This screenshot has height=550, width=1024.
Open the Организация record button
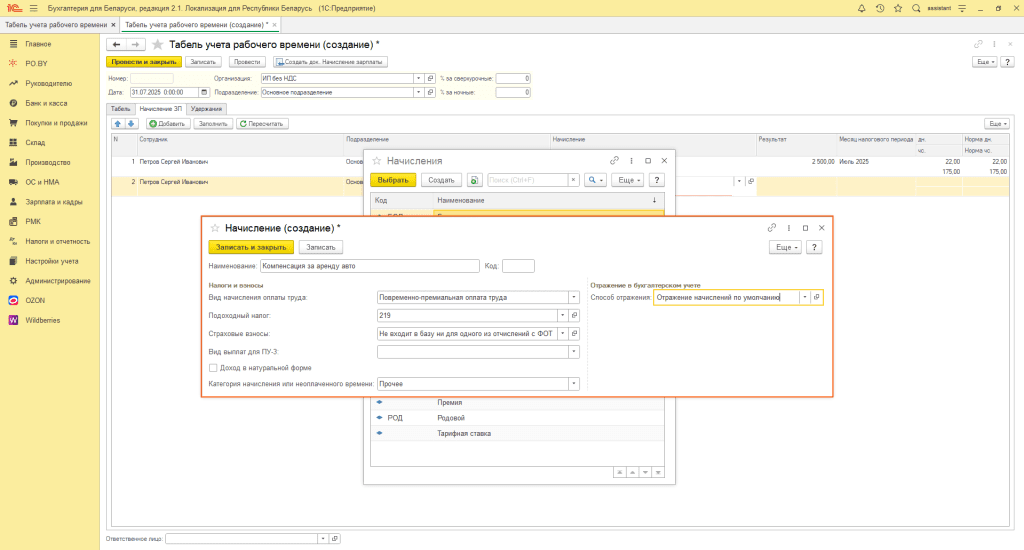tap(430, 78)
